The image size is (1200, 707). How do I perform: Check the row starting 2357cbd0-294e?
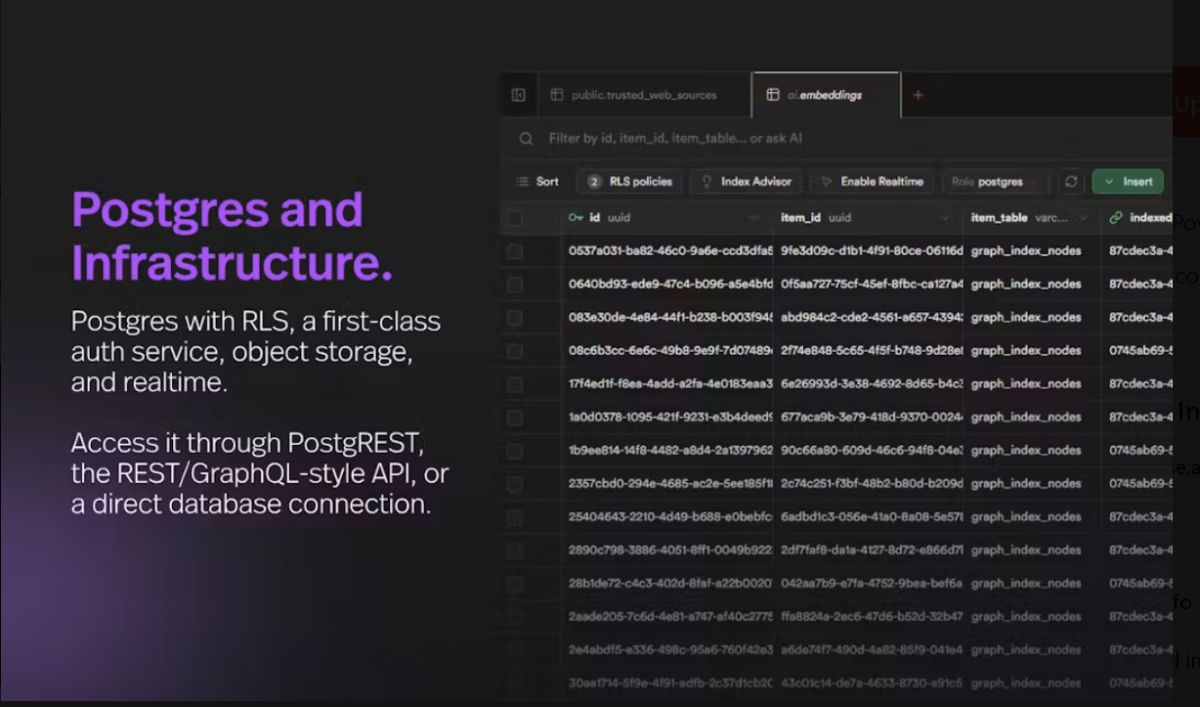coord(515,483)
